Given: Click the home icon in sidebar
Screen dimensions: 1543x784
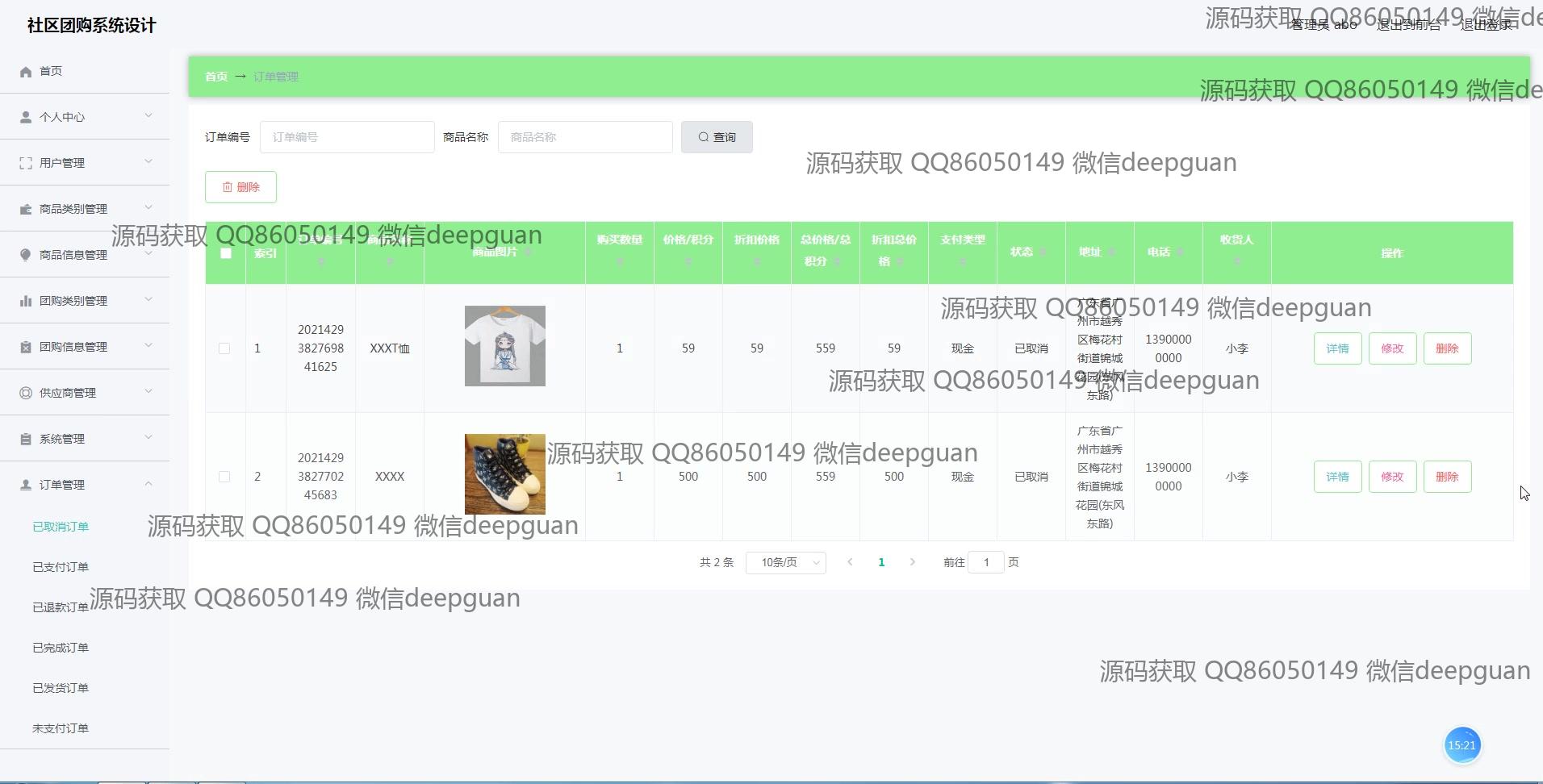Looking at the screenshot, I should click(26, 72).
